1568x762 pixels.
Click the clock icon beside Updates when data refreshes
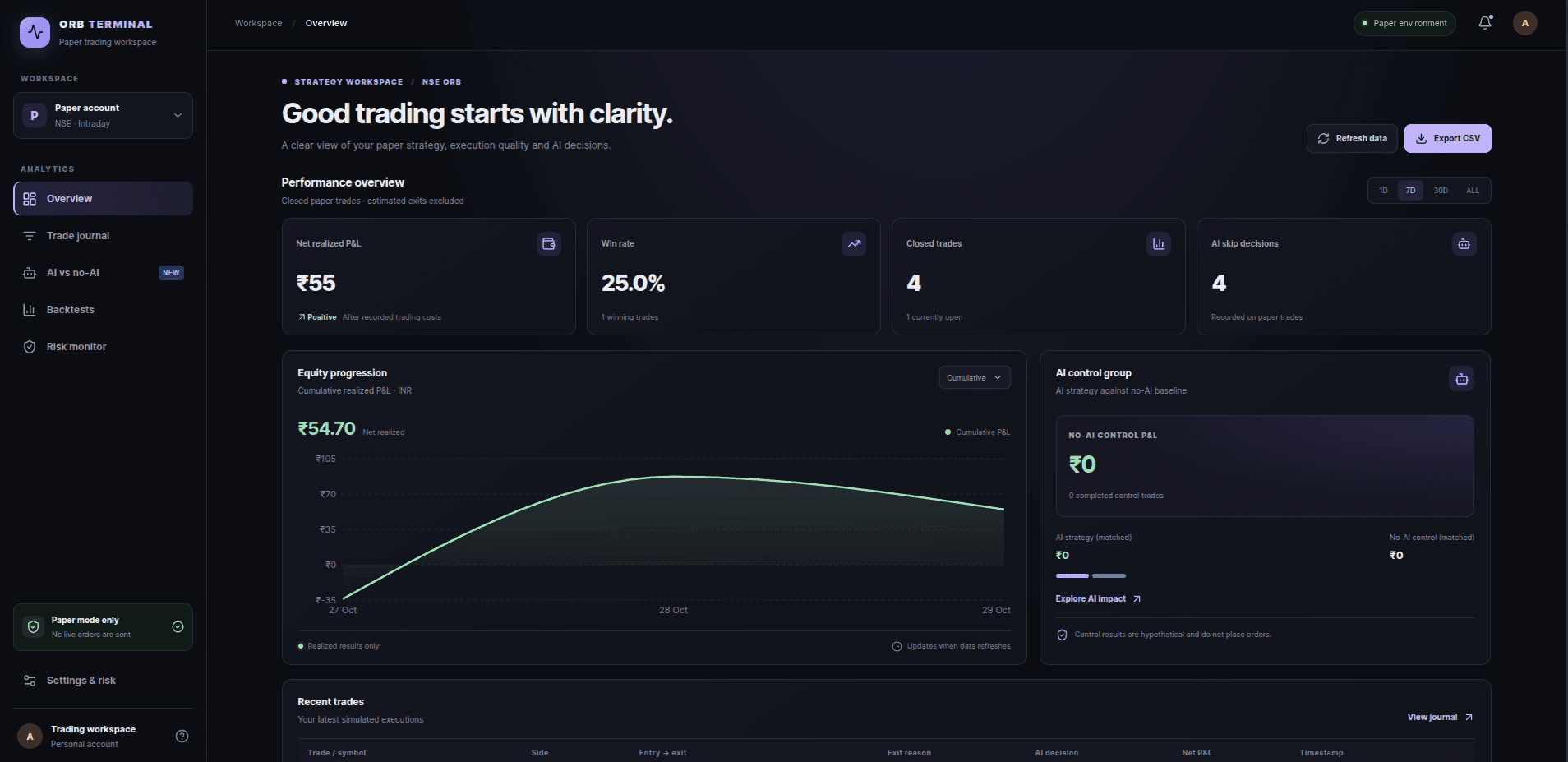[897, 646]
